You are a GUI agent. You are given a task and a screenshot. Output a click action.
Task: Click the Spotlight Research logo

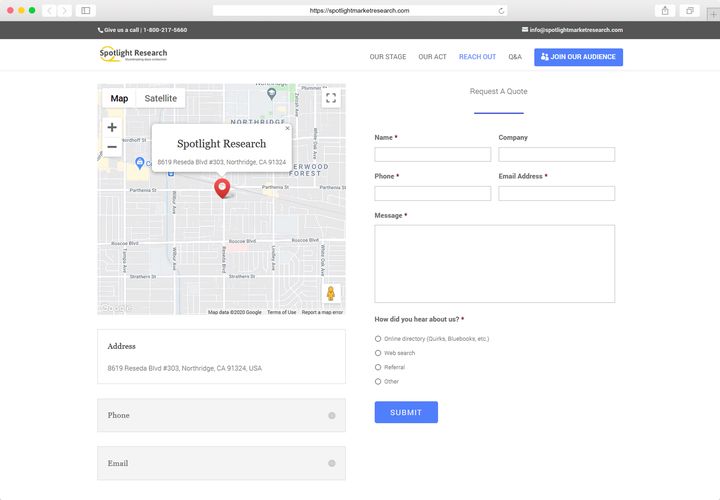[x=134, y=56]
